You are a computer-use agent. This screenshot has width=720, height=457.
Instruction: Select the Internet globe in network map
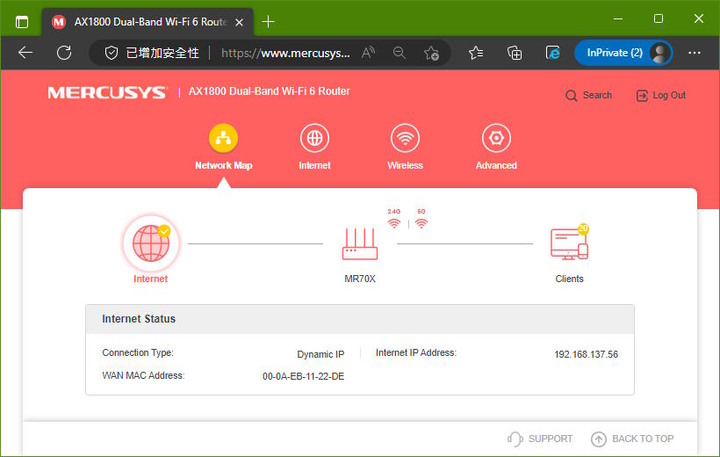point(151,243)
